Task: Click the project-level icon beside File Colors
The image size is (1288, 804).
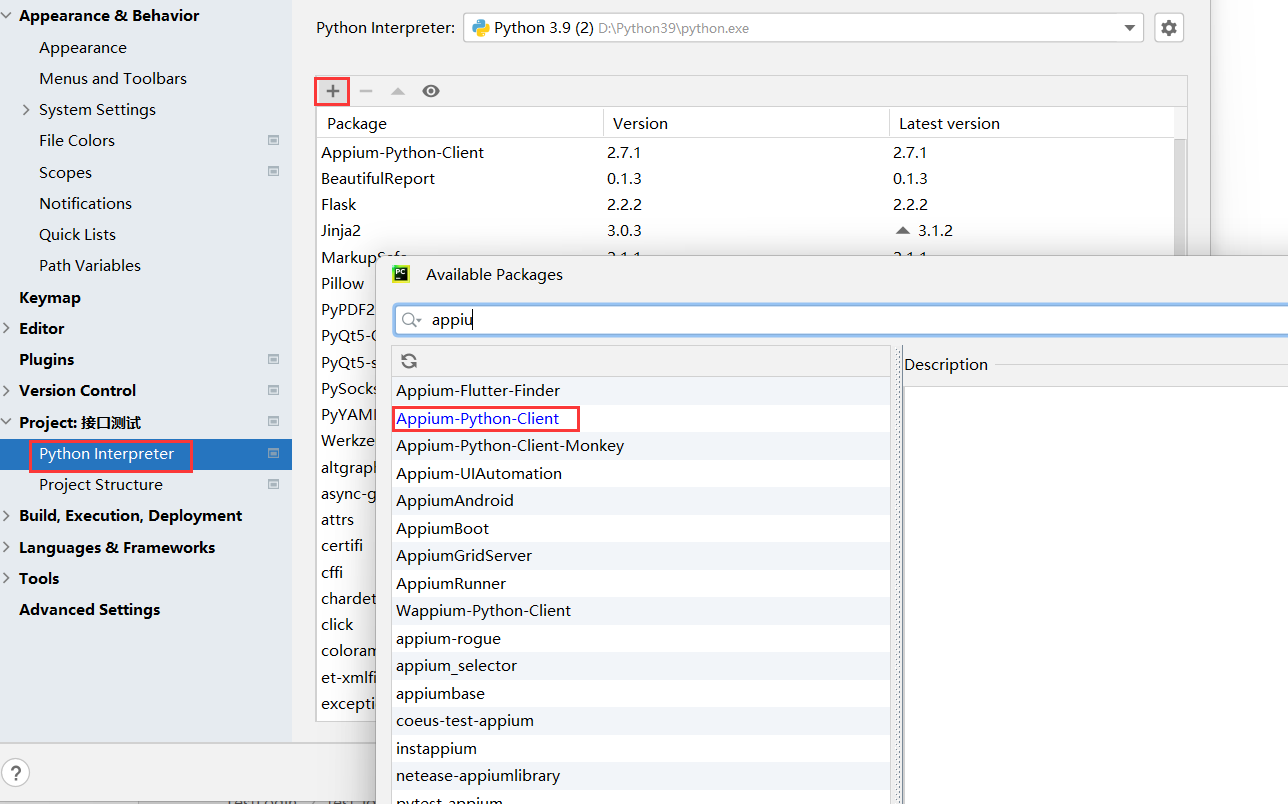Action: pos(274,141)
